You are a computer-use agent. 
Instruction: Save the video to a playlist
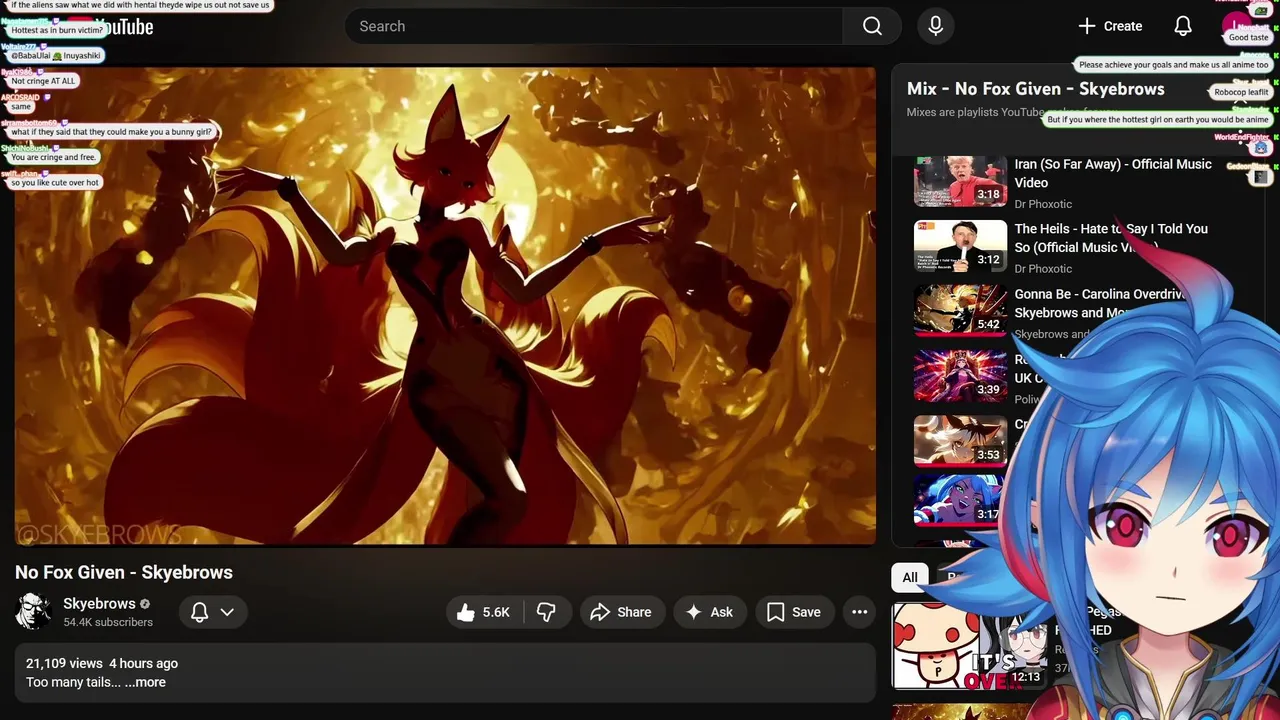pos(794,612)
